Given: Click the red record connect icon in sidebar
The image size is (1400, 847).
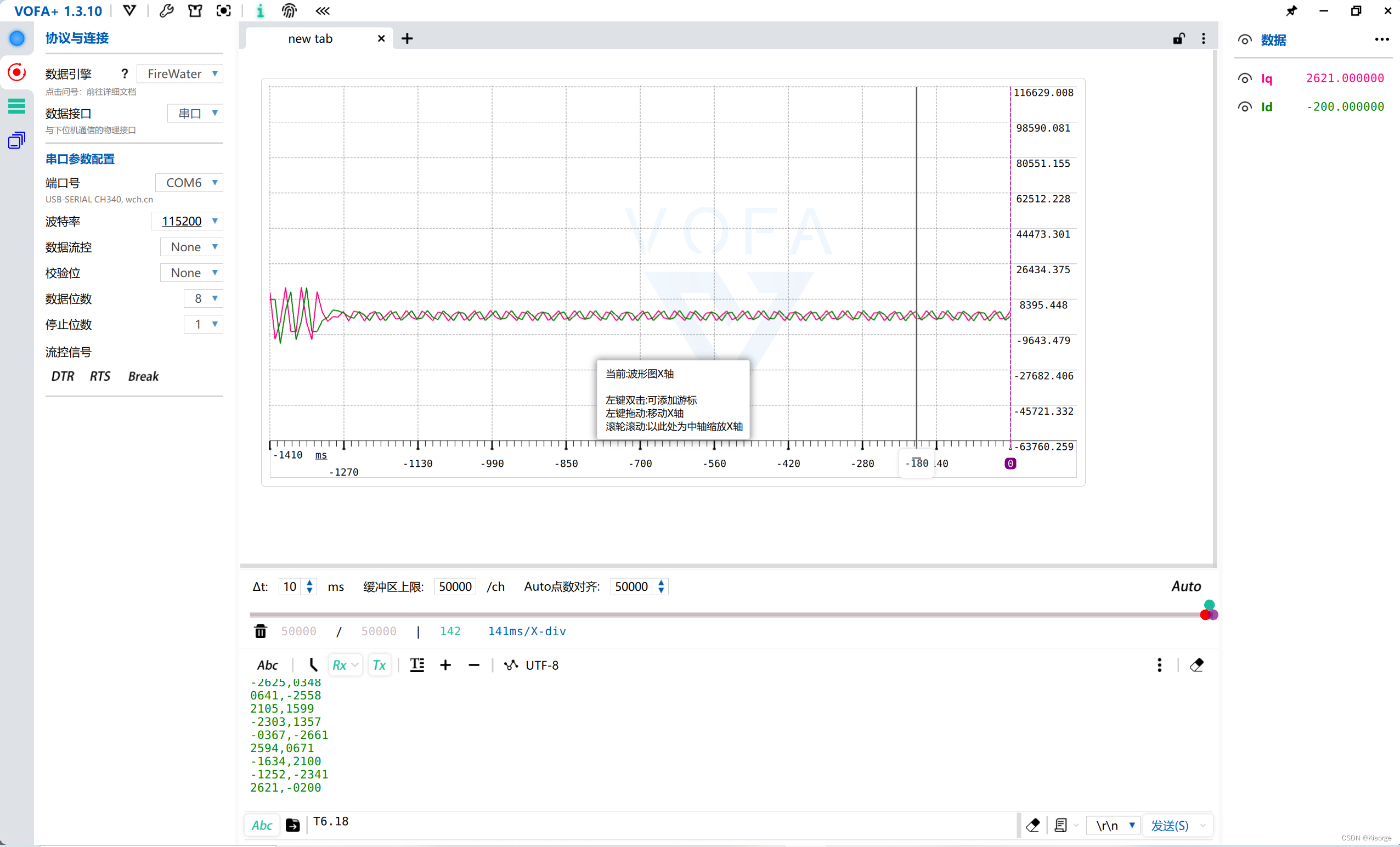Looking at the screenshot, I should (16, 72).
